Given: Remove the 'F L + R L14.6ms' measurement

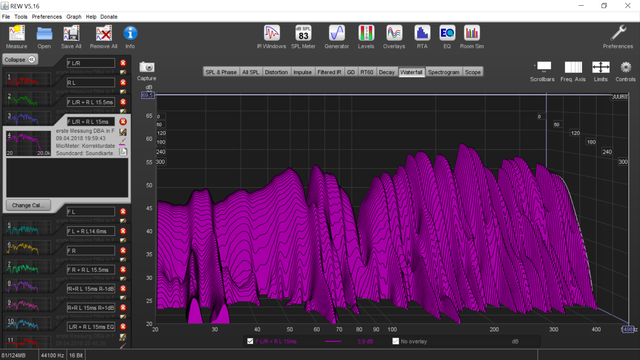Looking at the screenshot, I should [x=123, y=231].
